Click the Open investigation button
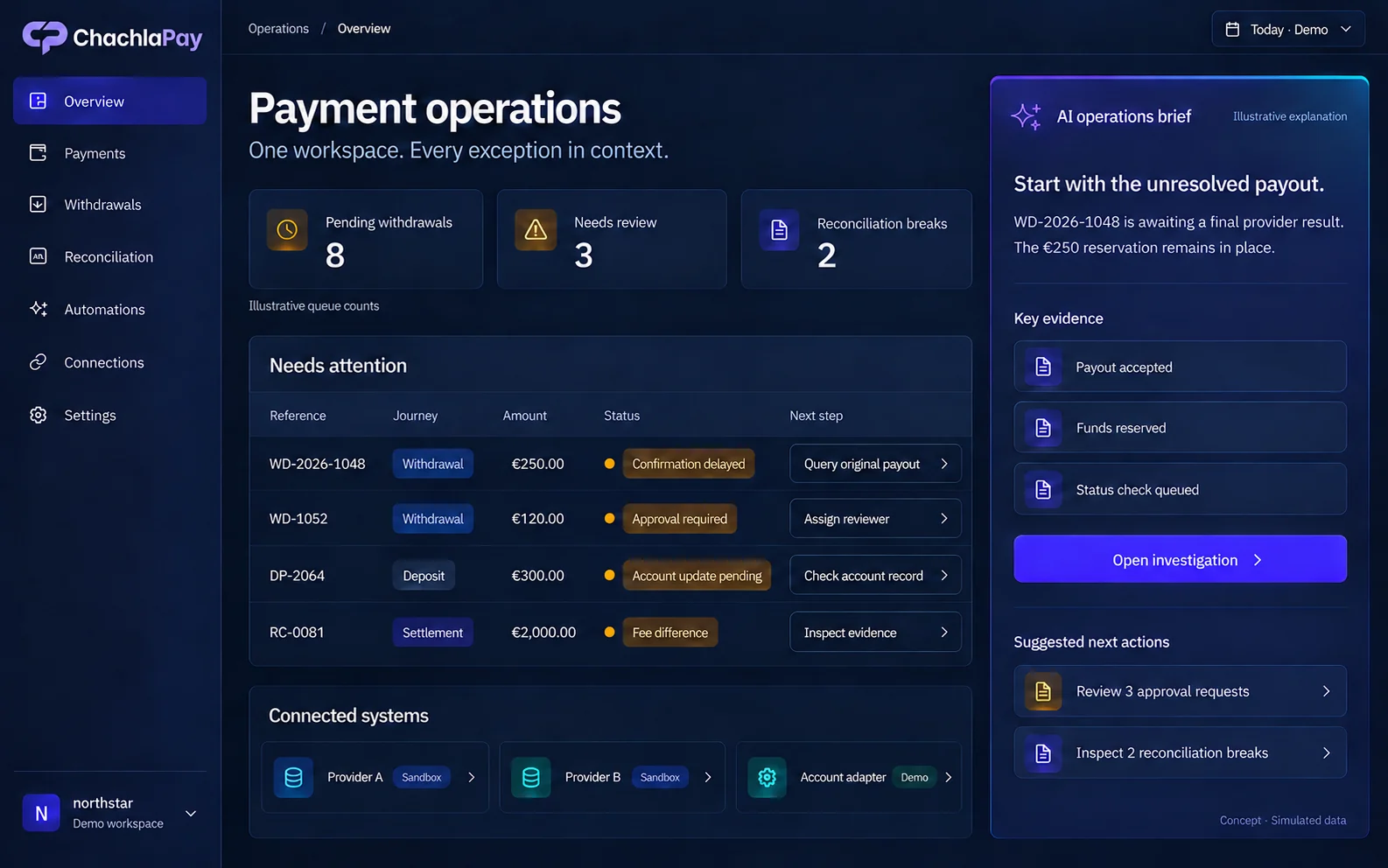This screenshot has height=868, width=1388. [x=1180, y=559]
